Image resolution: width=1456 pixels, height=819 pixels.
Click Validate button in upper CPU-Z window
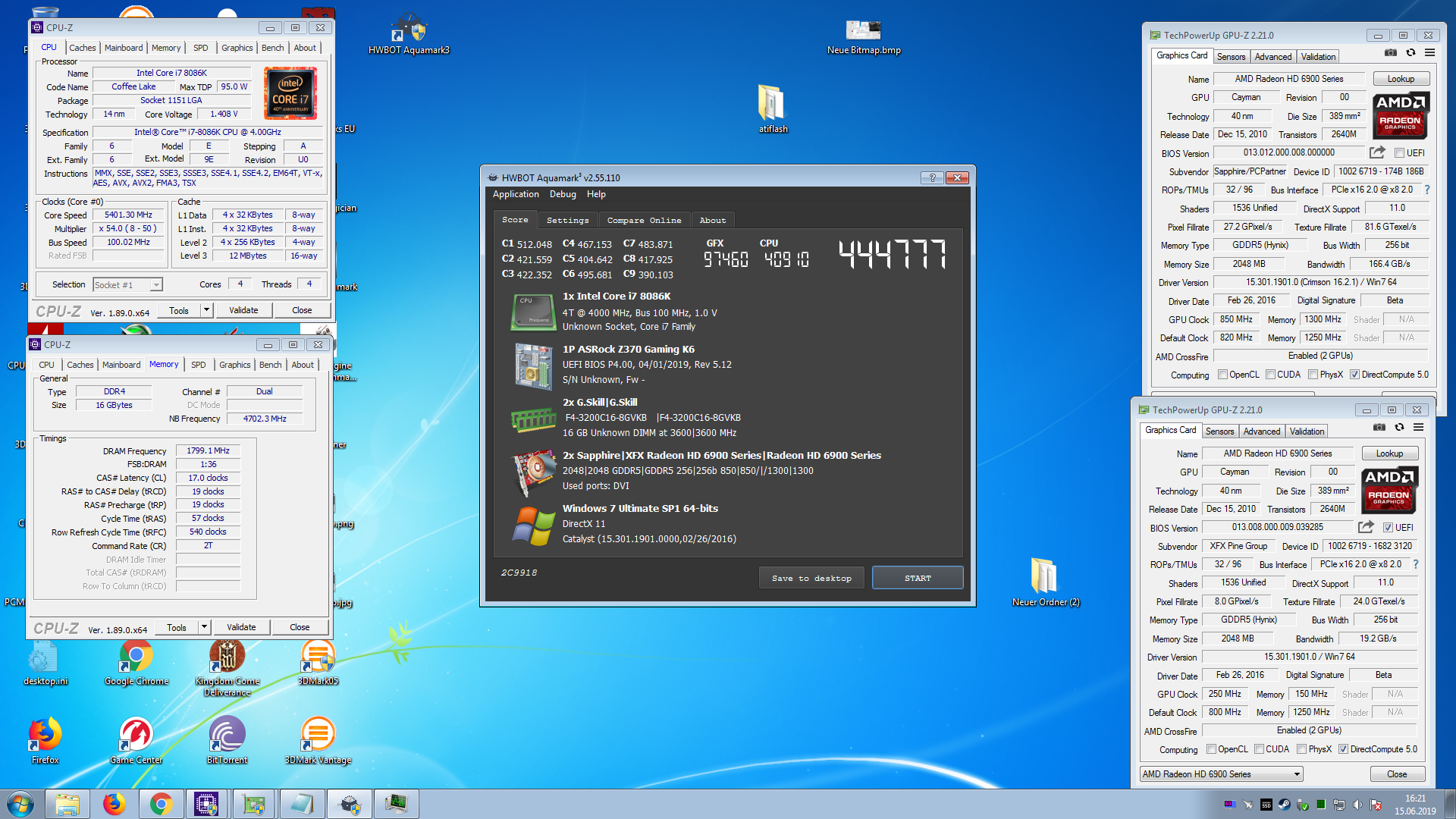(243, 310)
